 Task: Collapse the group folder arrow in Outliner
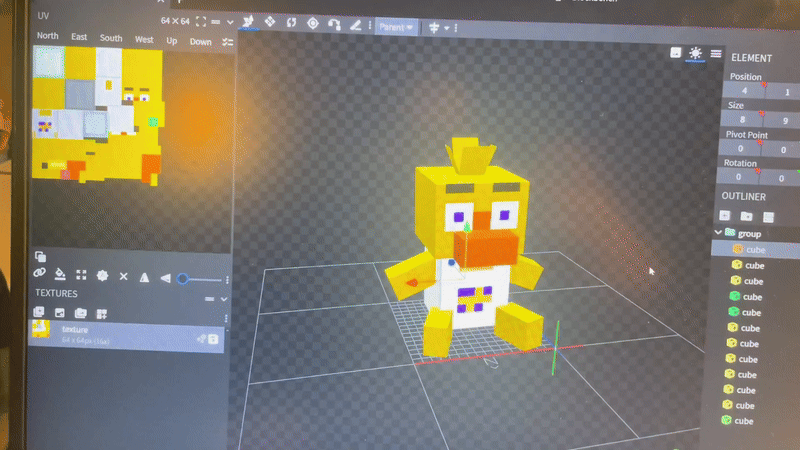718,232
